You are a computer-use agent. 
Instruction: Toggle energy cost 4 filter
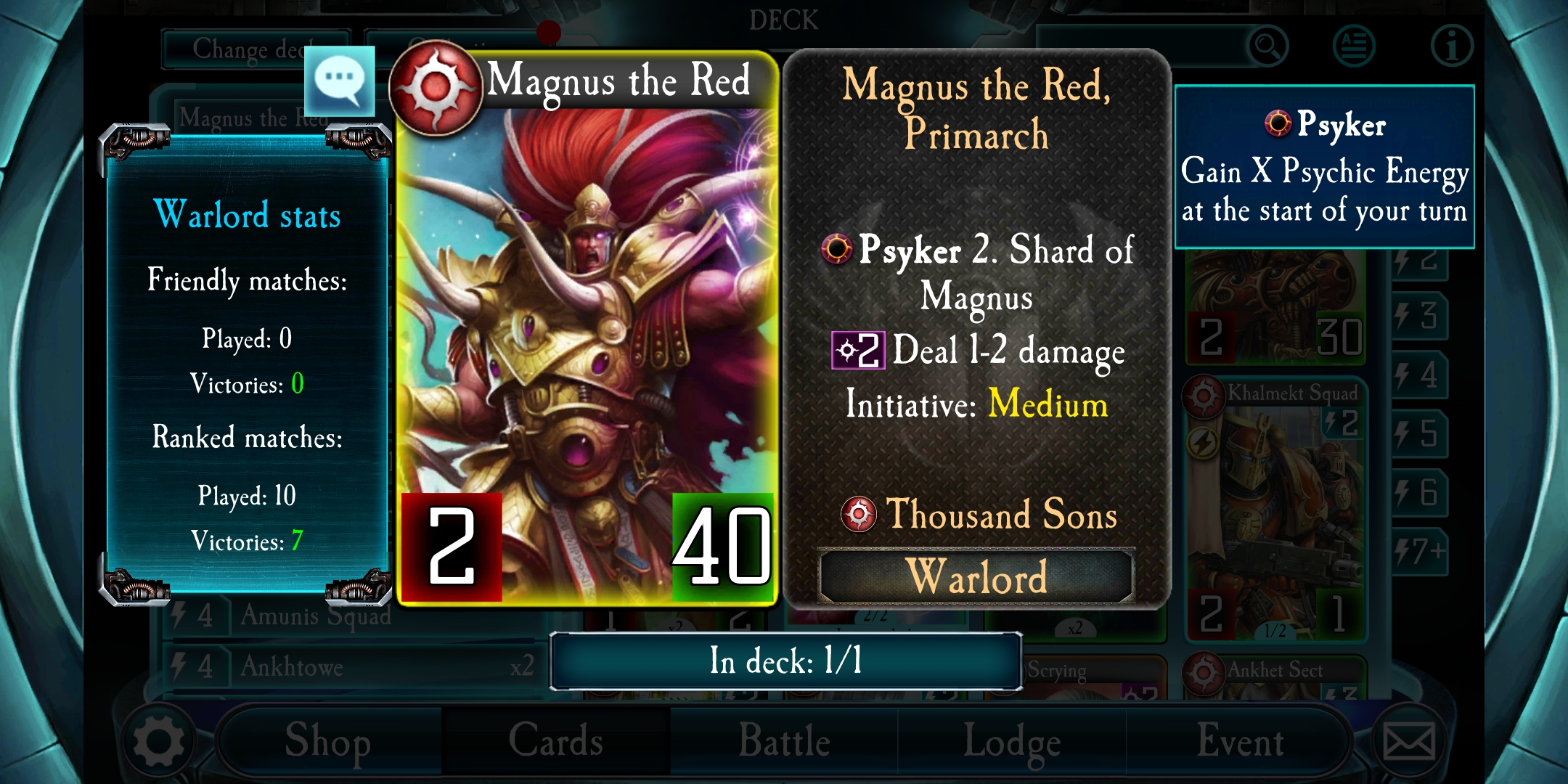coord(1419,375)
